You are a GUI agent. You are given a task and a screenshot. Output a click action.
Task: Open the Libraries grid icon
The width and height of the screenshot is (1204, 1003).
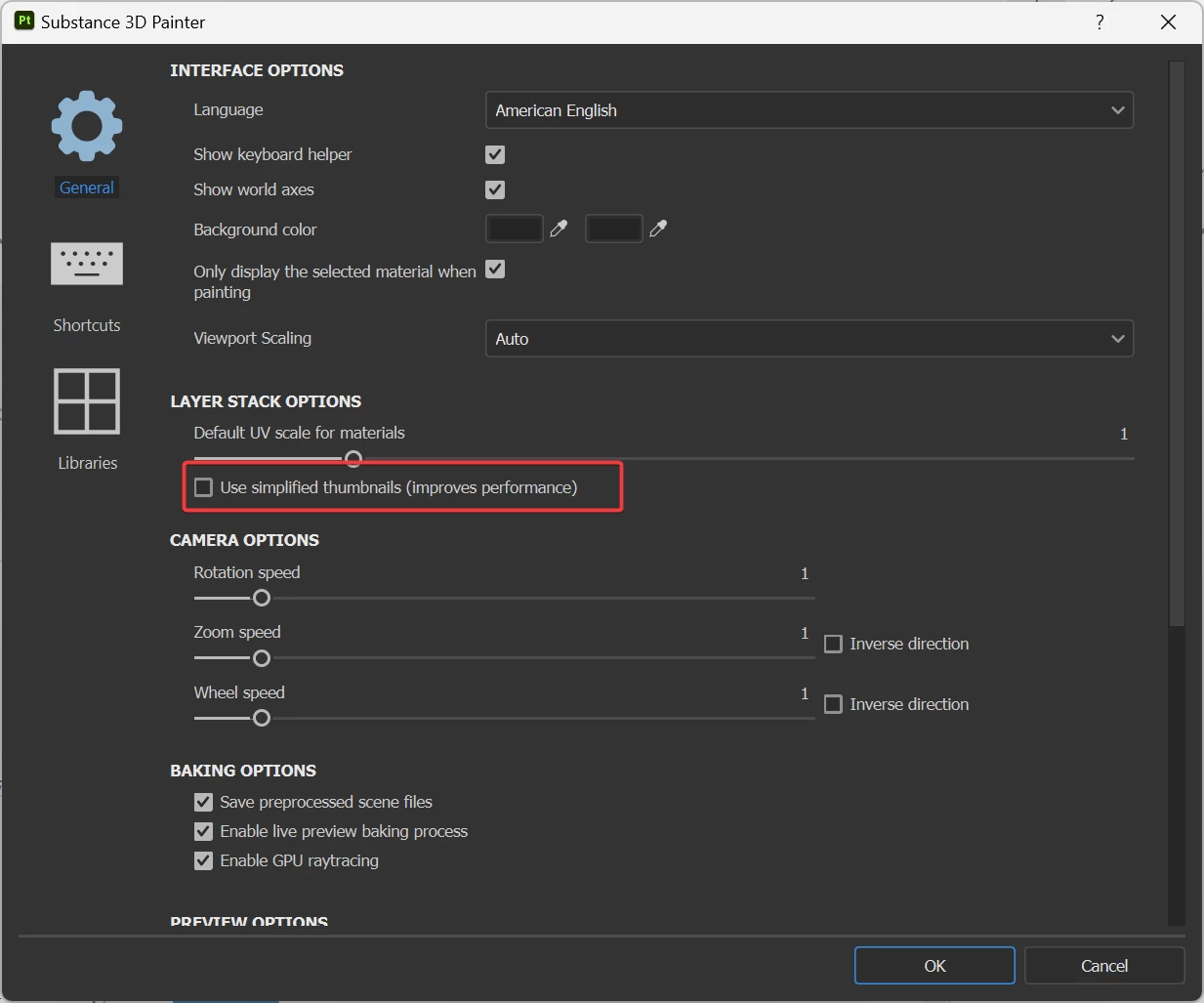coord(87,401)
